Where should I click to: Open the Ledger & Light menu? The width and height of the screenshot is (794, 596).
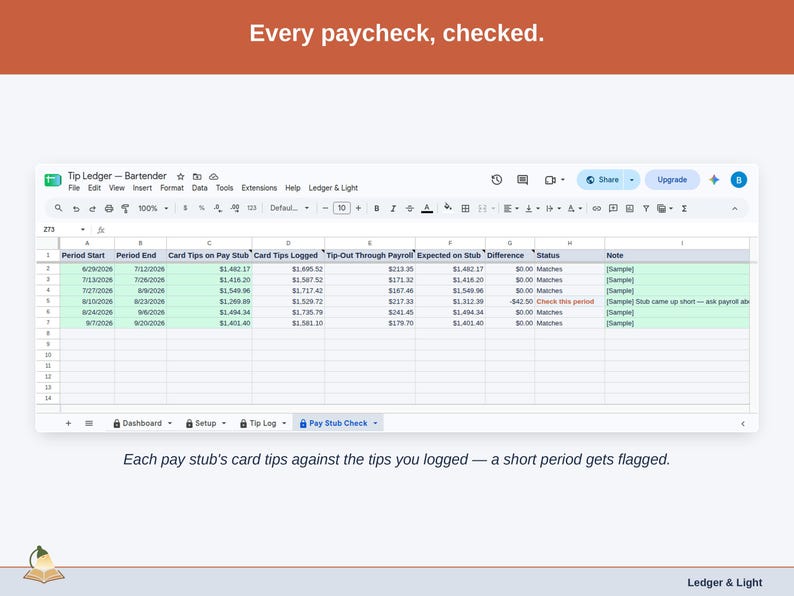[333, 188]
